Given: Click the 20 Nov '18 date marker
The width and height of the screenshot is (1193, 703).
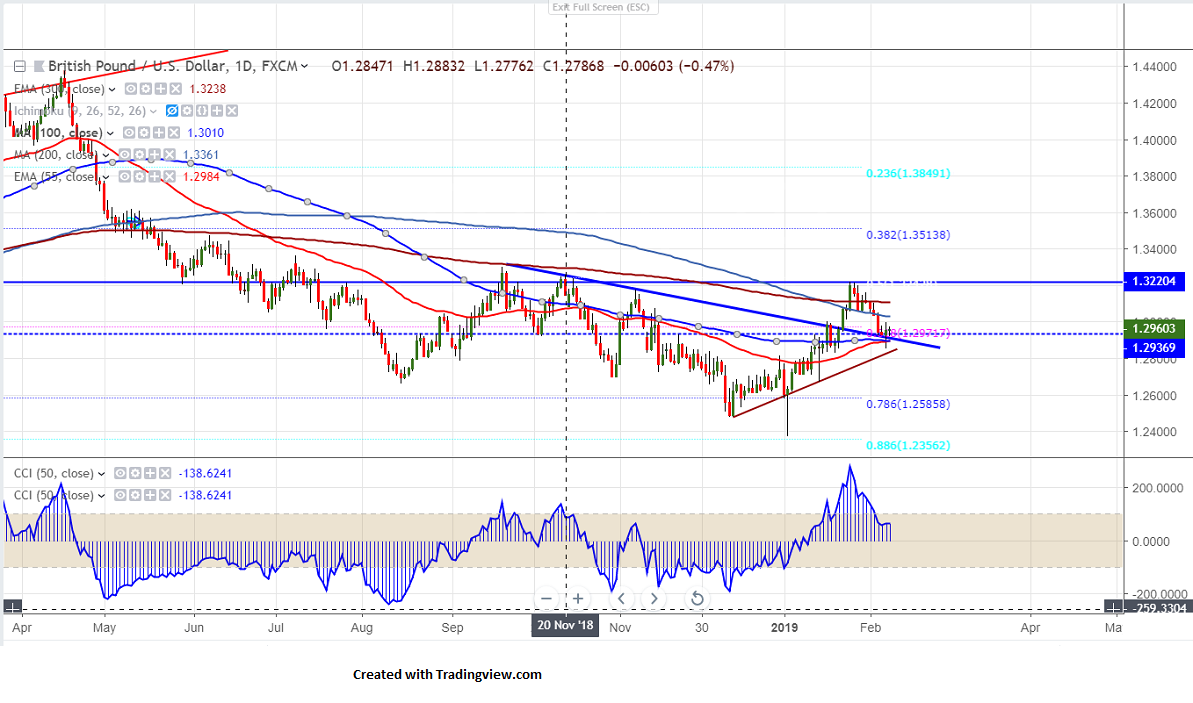Looking at the screenshot, I should pos(565,625).
